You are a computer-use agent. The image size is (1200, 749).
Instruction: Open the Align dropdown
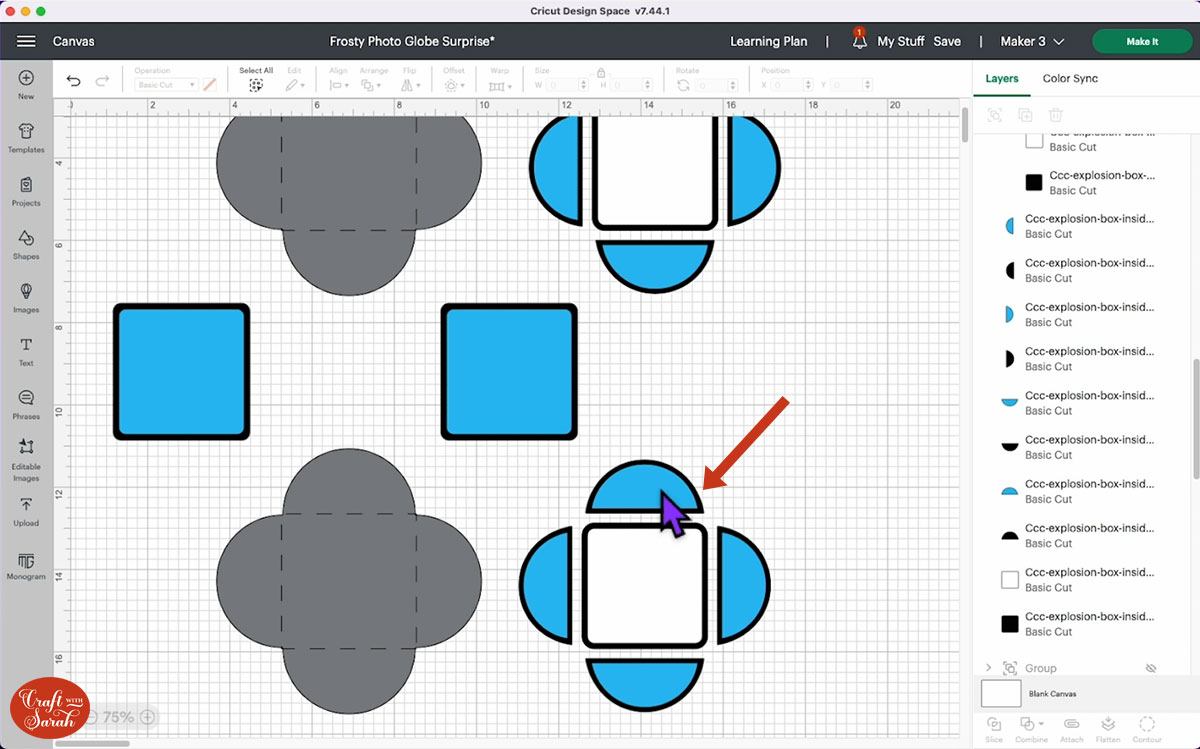(339, 86)
